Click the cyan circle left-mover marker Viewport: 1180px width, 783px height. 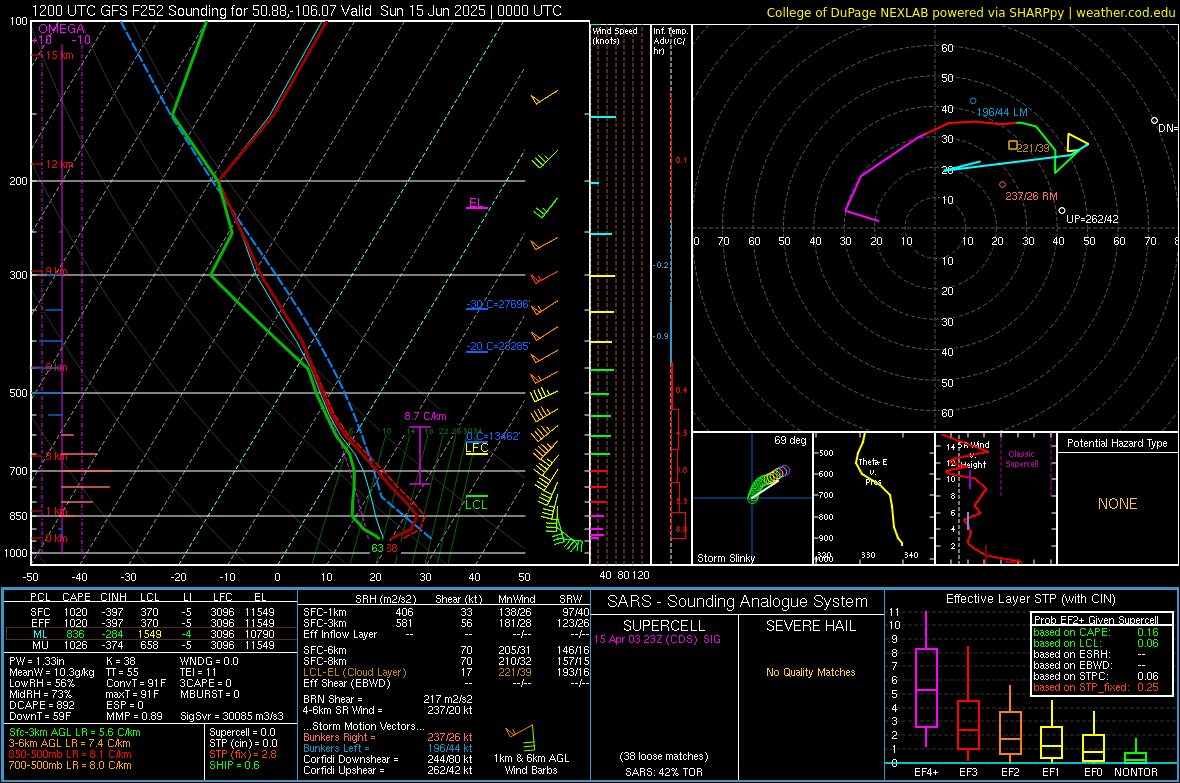click(x=973, y=101)
